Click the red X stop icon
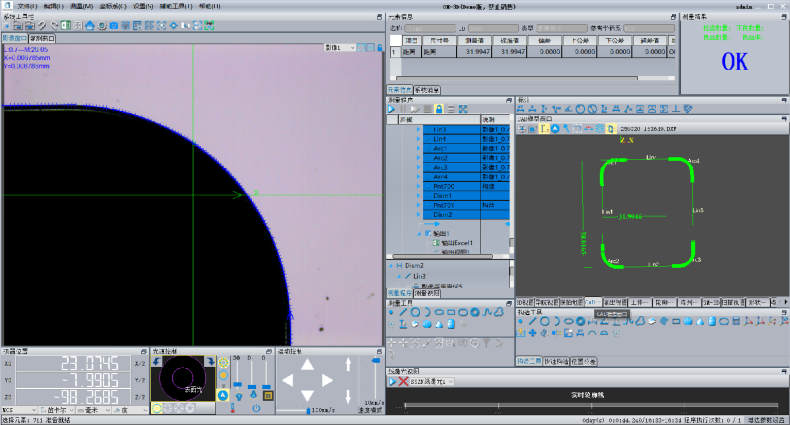 pos(402,381)
